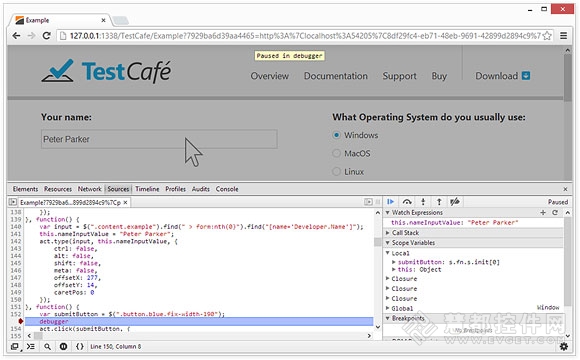Open the Overview page link
The width and height of the screenshot is (580, 360).
pyautogui.click(x=269, y=76)
